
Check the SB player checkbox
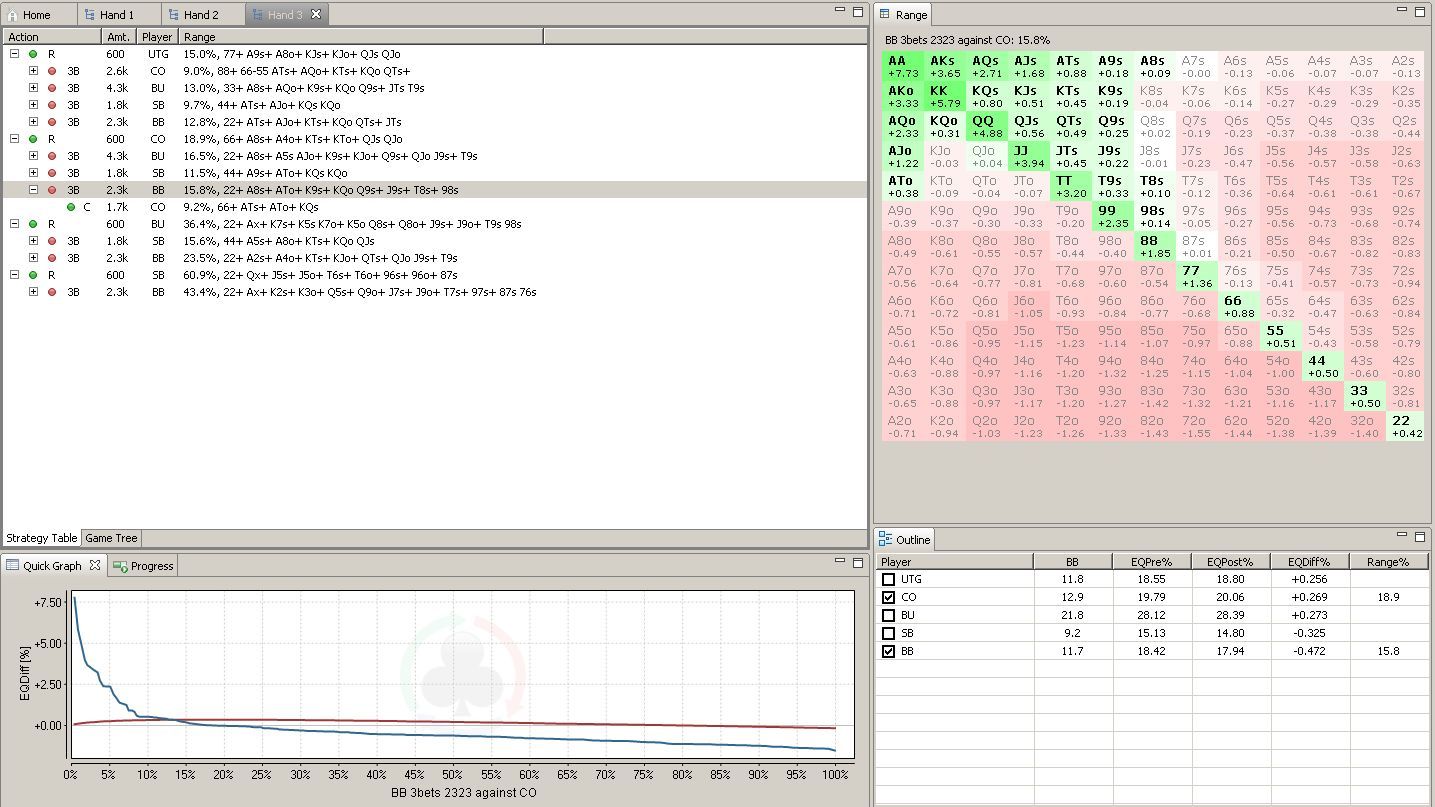click(888, 633)
